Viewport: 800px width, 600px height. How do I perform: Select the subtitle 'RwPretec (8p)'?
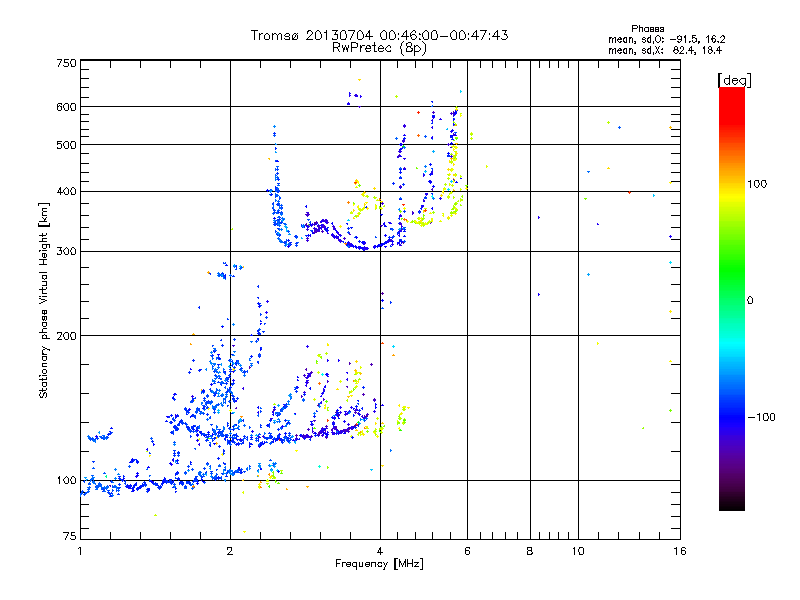(x=379, y=48)
